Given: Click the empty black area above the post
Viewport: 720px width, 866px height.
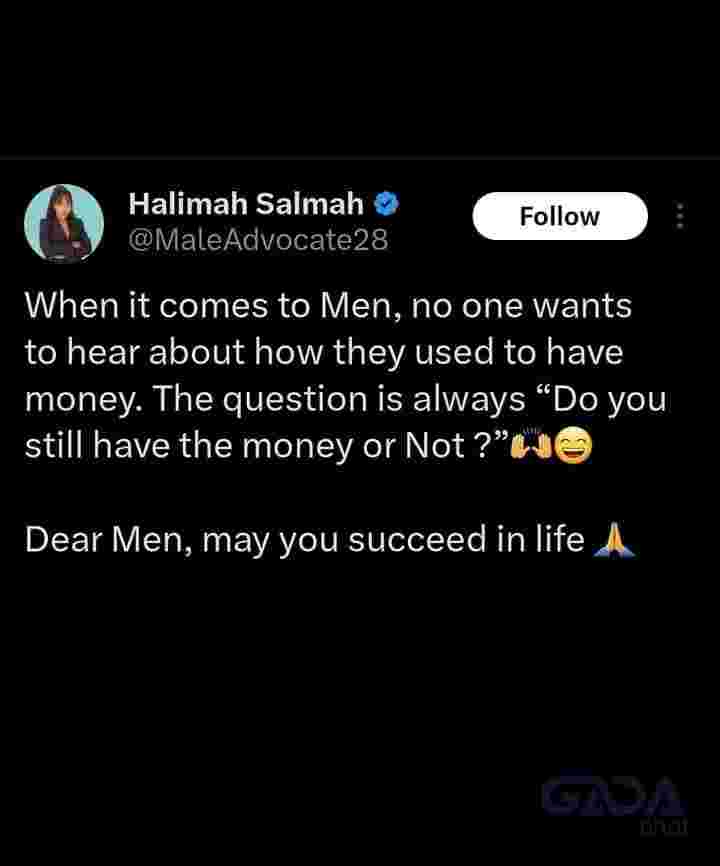Looking at the screenshot, I should [x=360, y=77].
